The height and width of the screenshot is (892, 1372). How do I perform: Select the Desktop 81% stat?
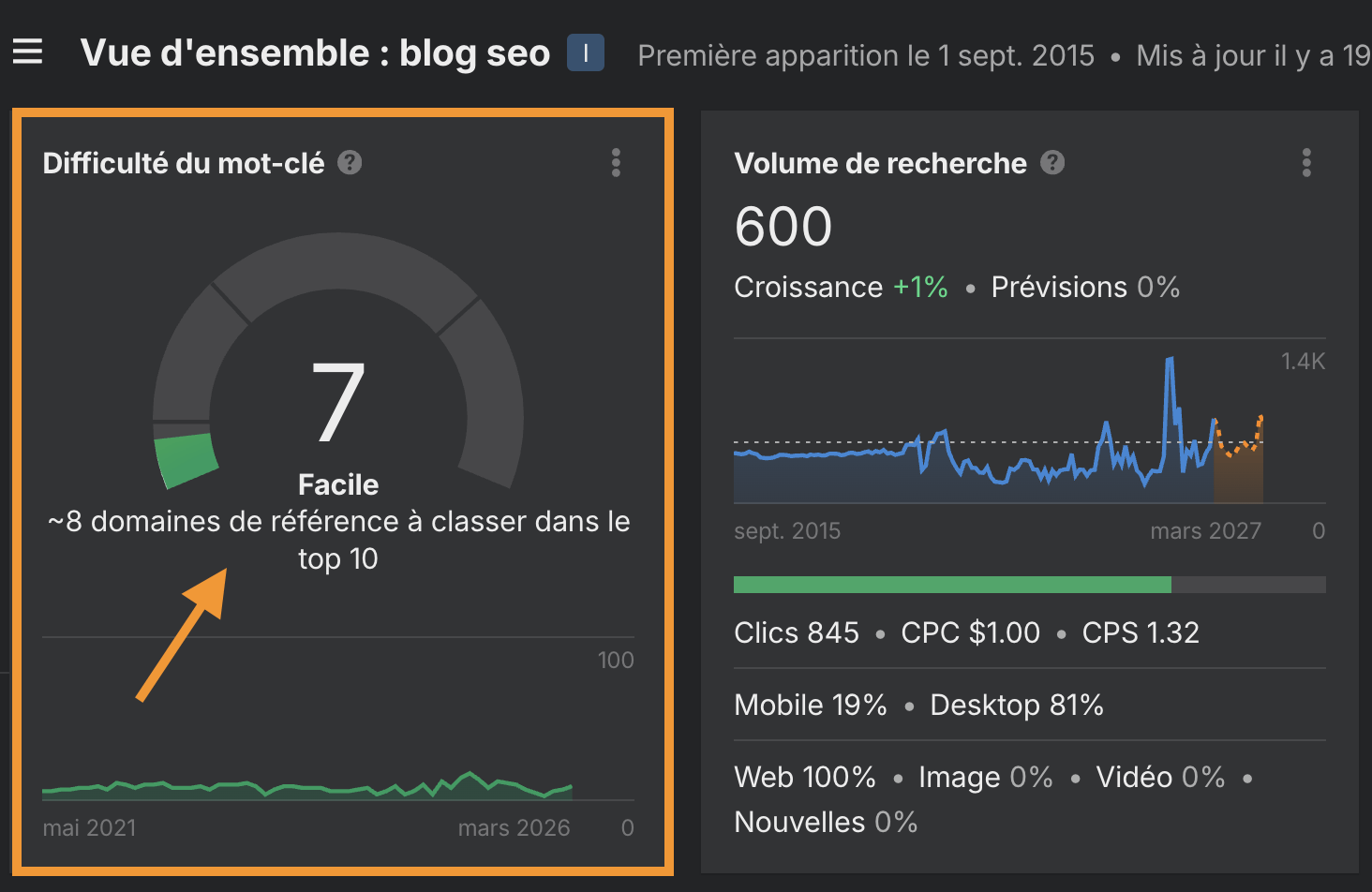tap(1016, 705)
